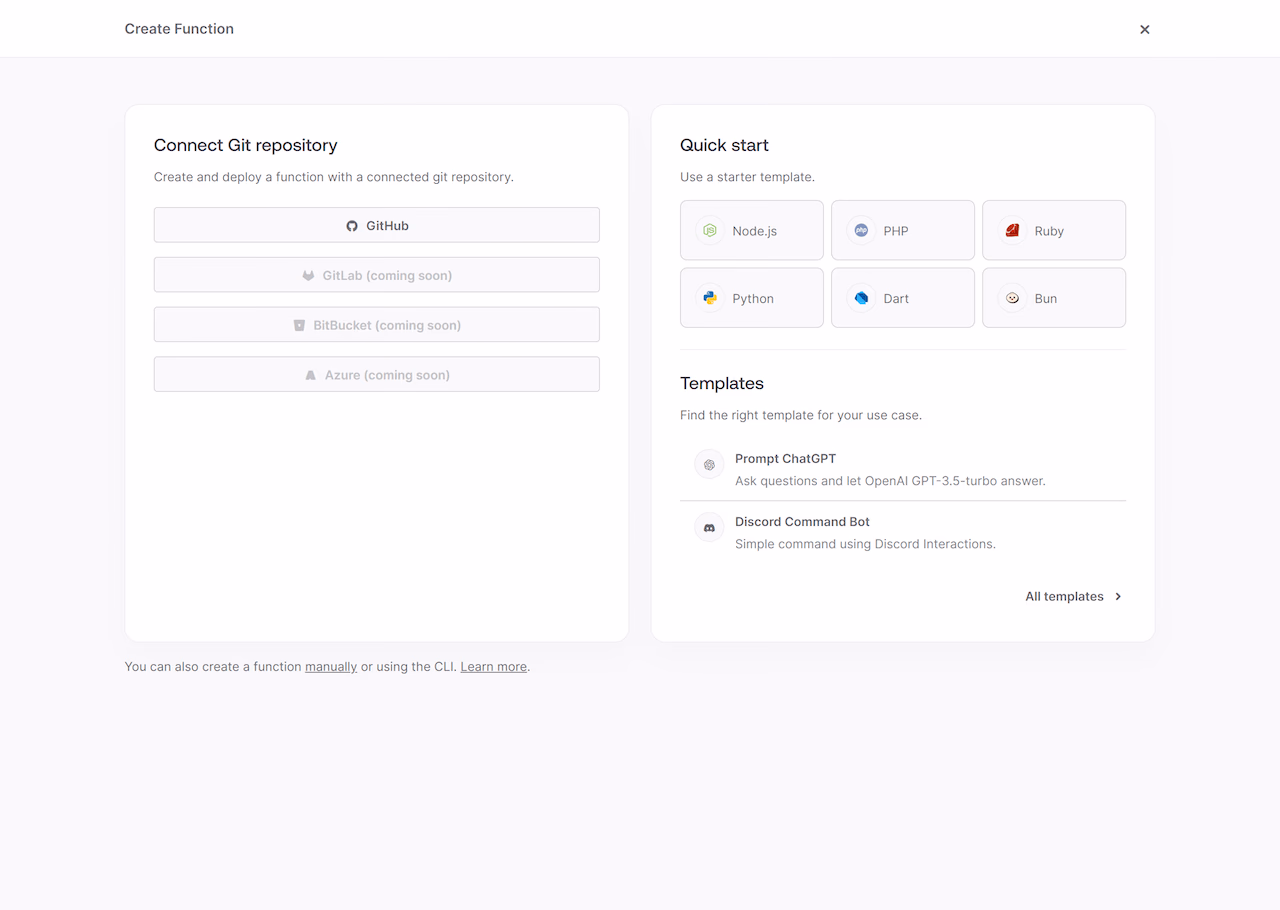1280x910 pixels.
Task: Click 'Find the right template for your use case.'
Action: (801, 415)
